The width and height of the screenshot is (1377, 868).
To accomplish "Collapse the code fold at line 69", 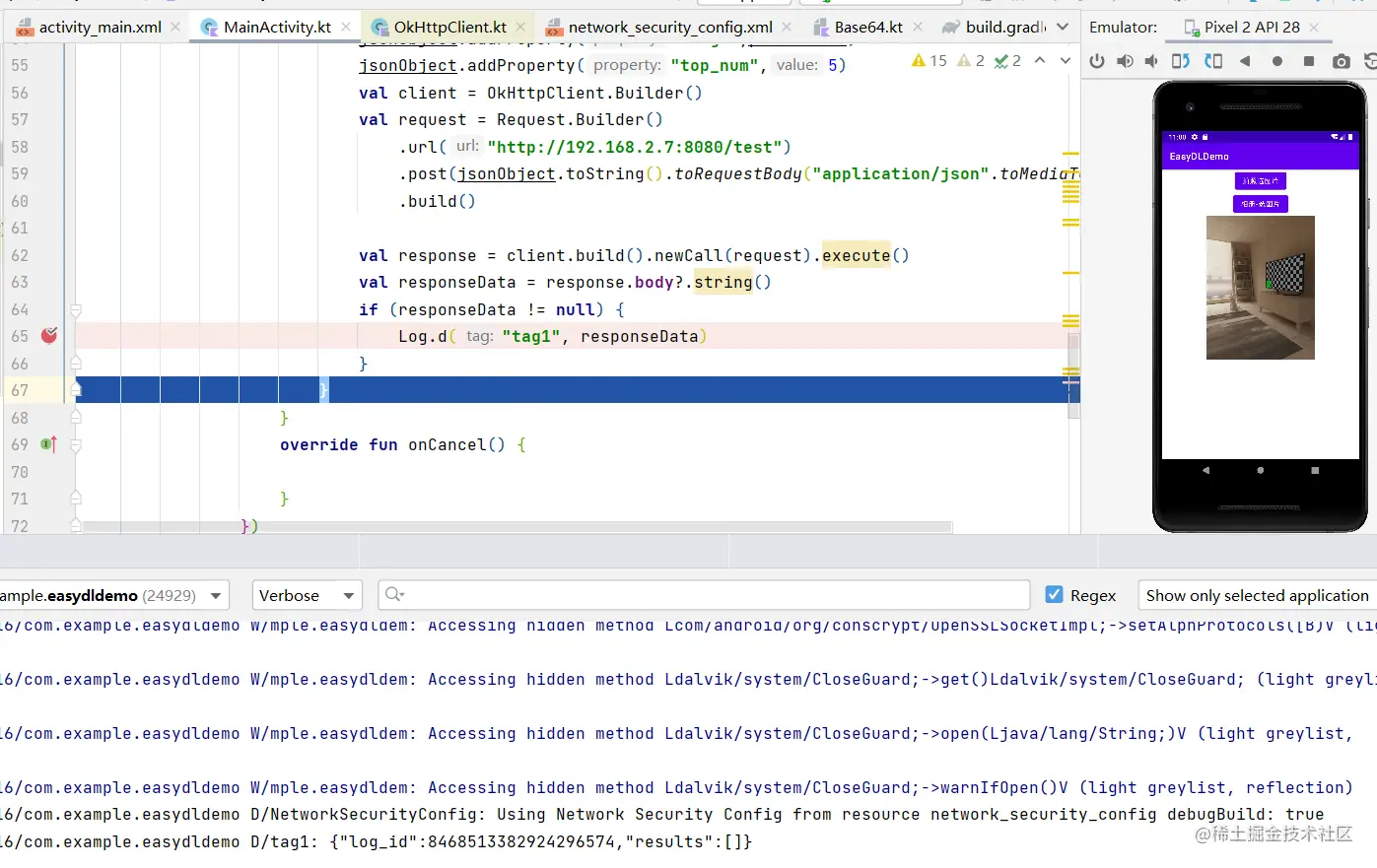I will (x=76, y=445).
